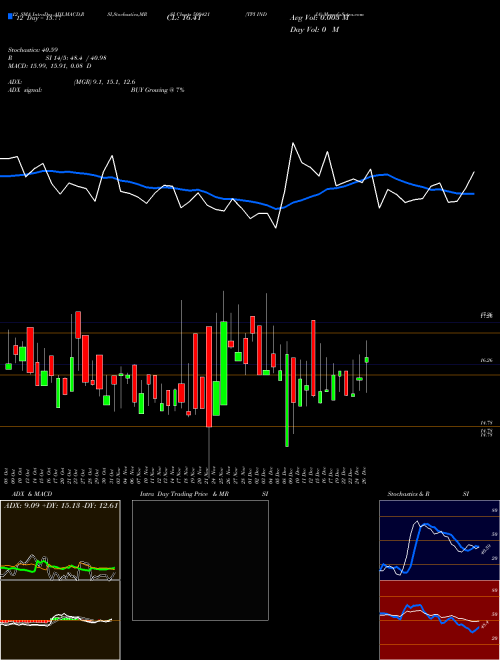Click the empty Intra Day Trading Price panel
Viewport: 500px width, 660px height.
[x=200, y=560]
